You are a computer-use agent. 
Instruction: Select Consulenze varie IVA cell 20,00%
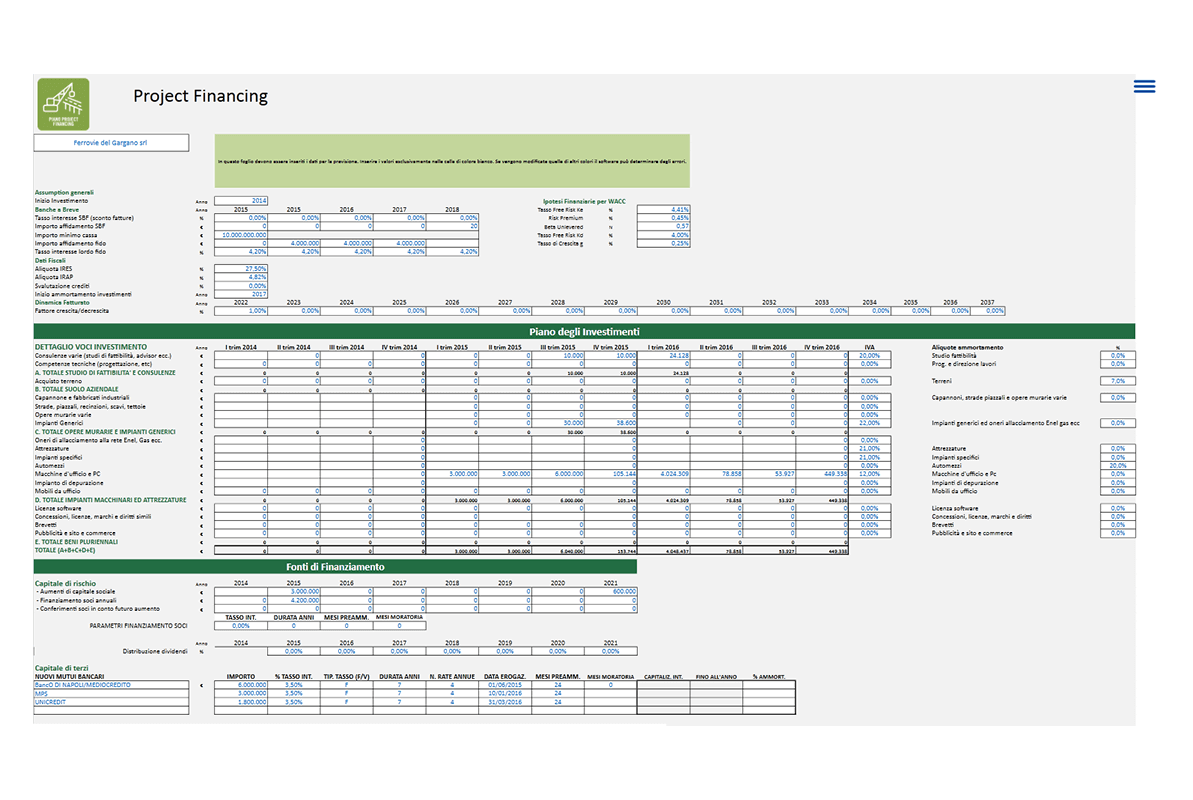tap(869, 355)
